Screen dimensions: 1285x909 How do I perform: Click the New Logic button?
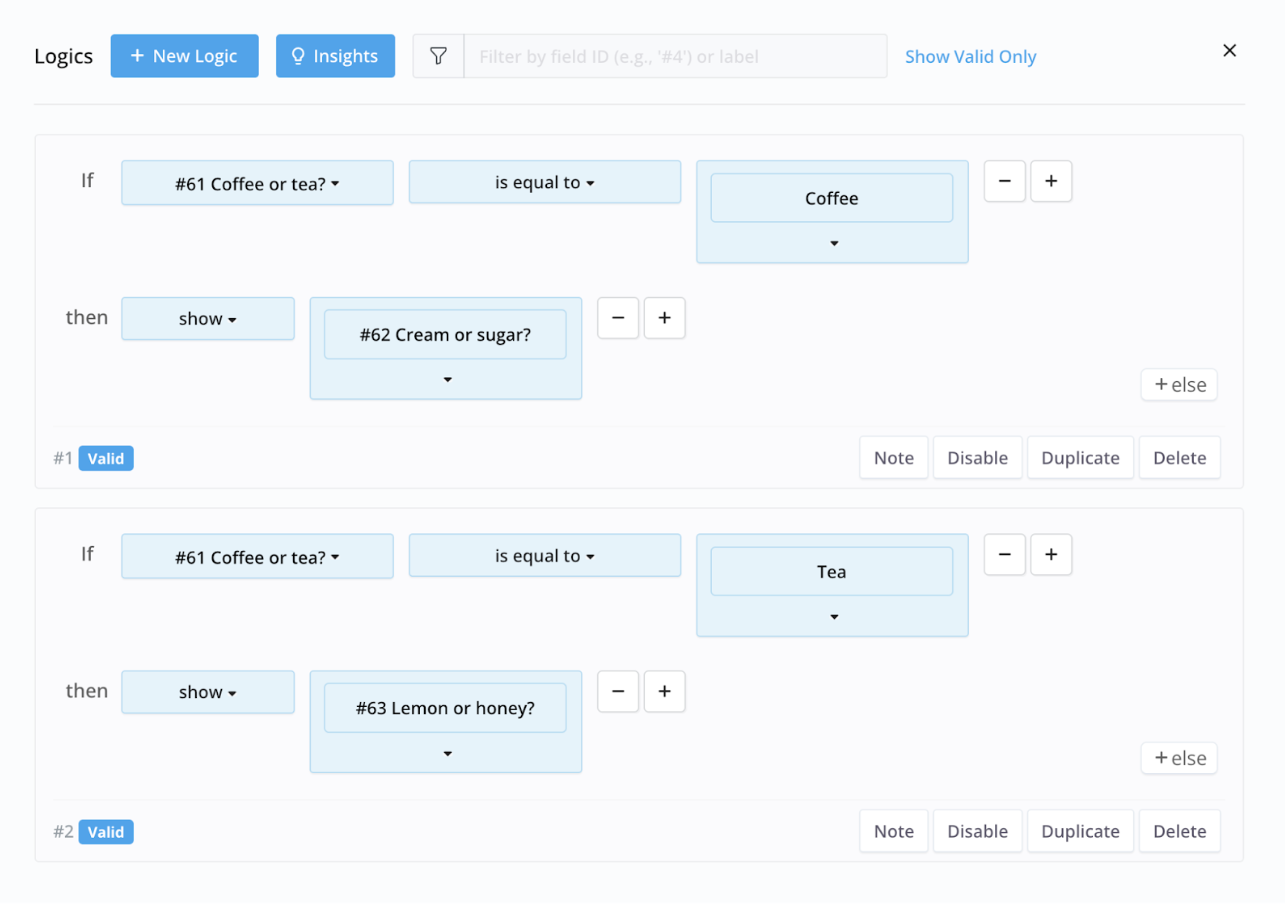[184, 56]
